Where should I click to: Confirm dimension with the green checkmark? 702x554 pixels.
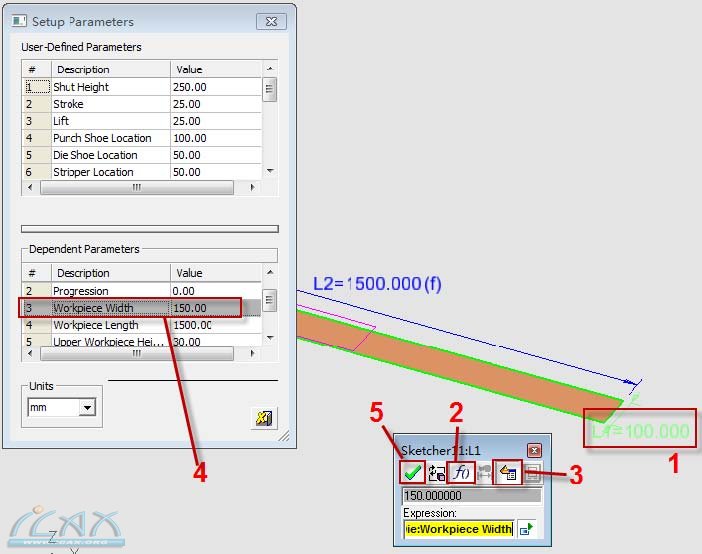coord(412,472)
